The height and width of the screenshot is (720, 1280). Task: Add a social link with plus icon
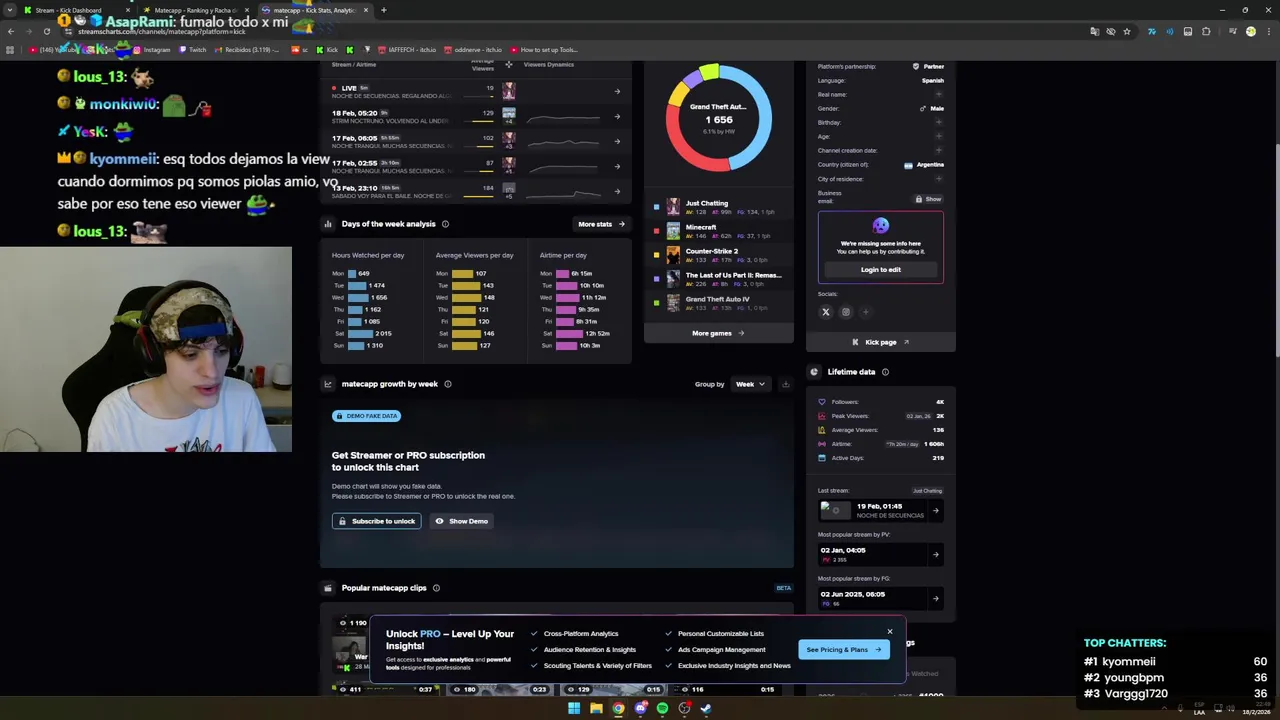pyautogui.click(x=866, y=312)
